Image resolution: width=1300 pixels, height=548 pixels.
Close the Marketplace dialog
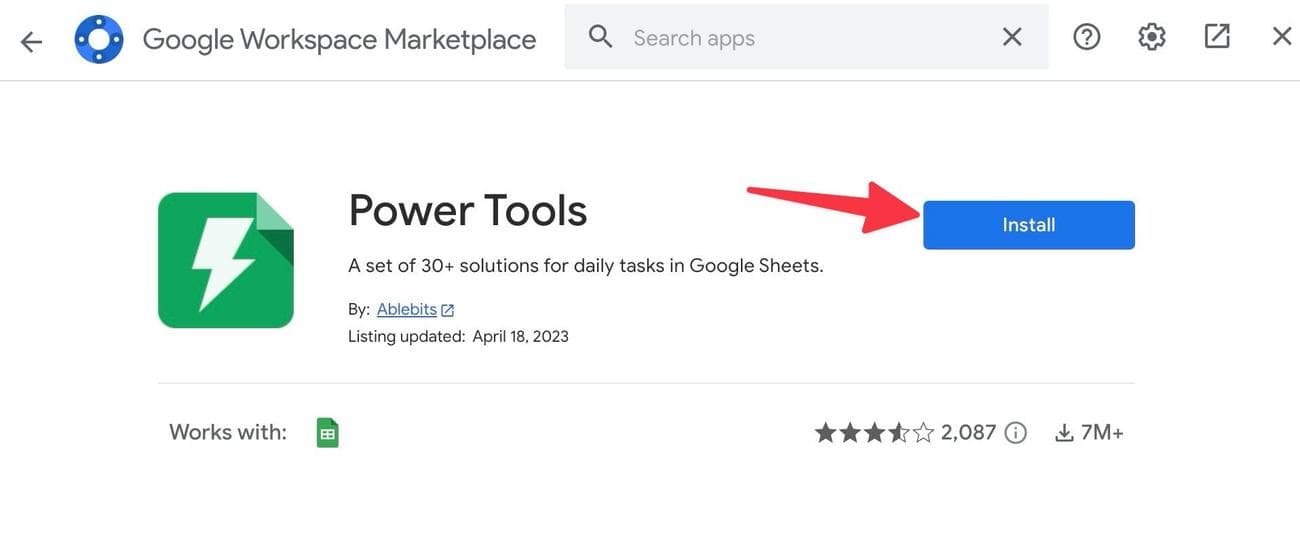coord(1282,38)
